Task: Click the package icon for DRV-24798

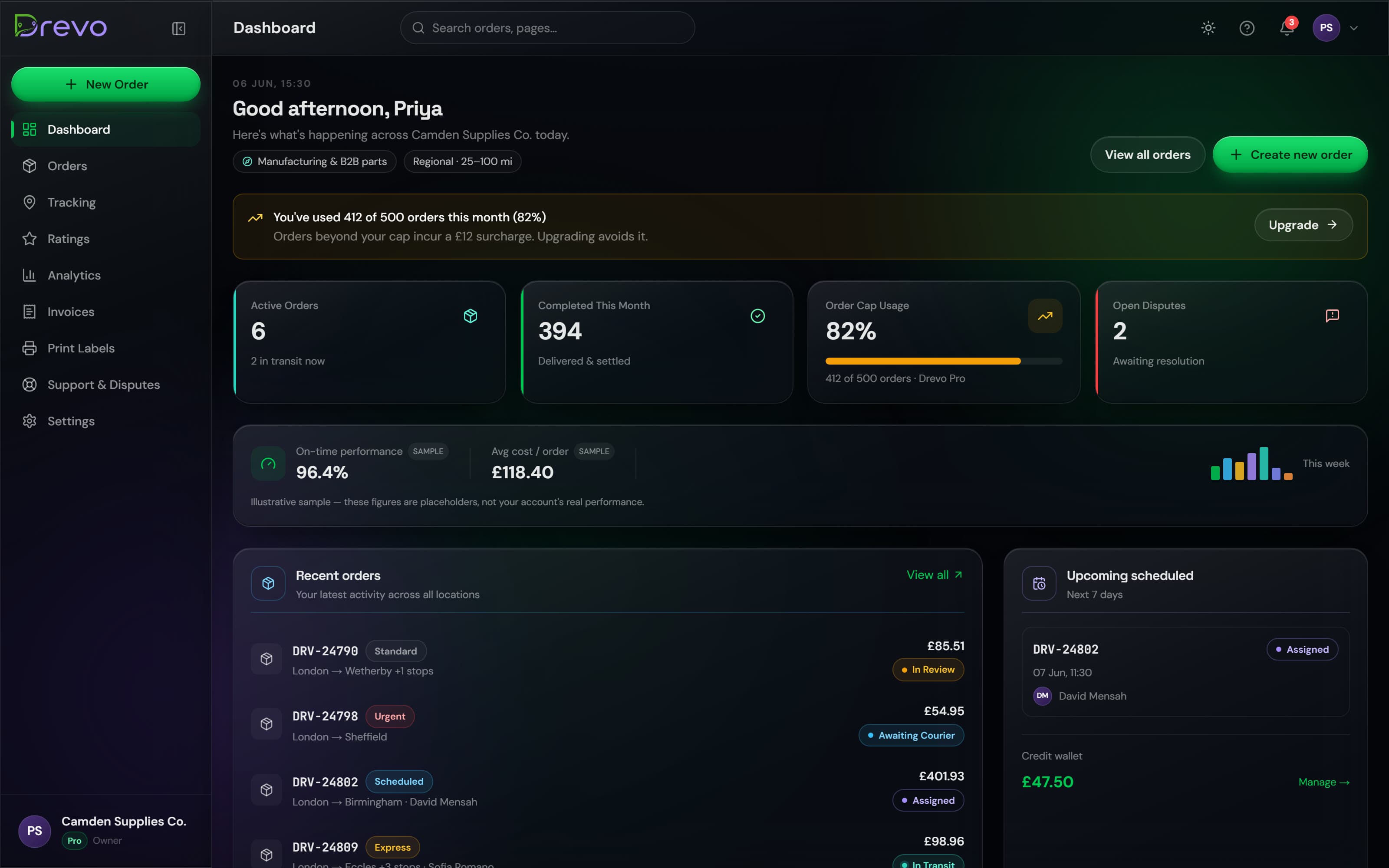Action: pos(267,724)
